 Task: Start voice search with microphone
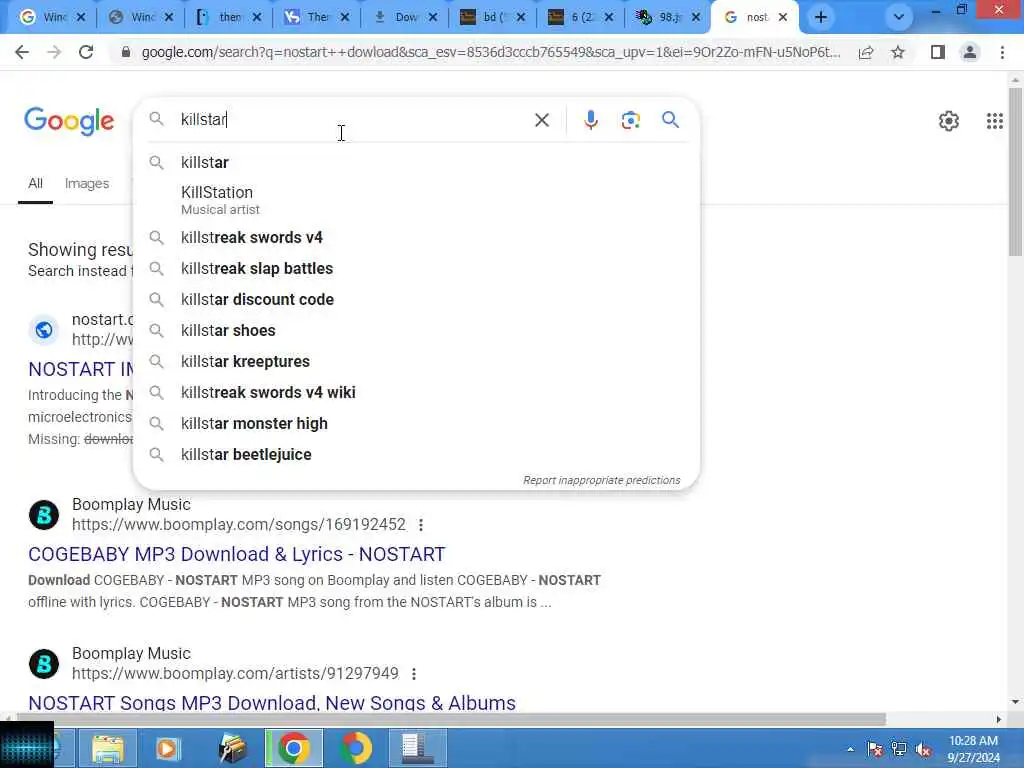tap(590, 120)
